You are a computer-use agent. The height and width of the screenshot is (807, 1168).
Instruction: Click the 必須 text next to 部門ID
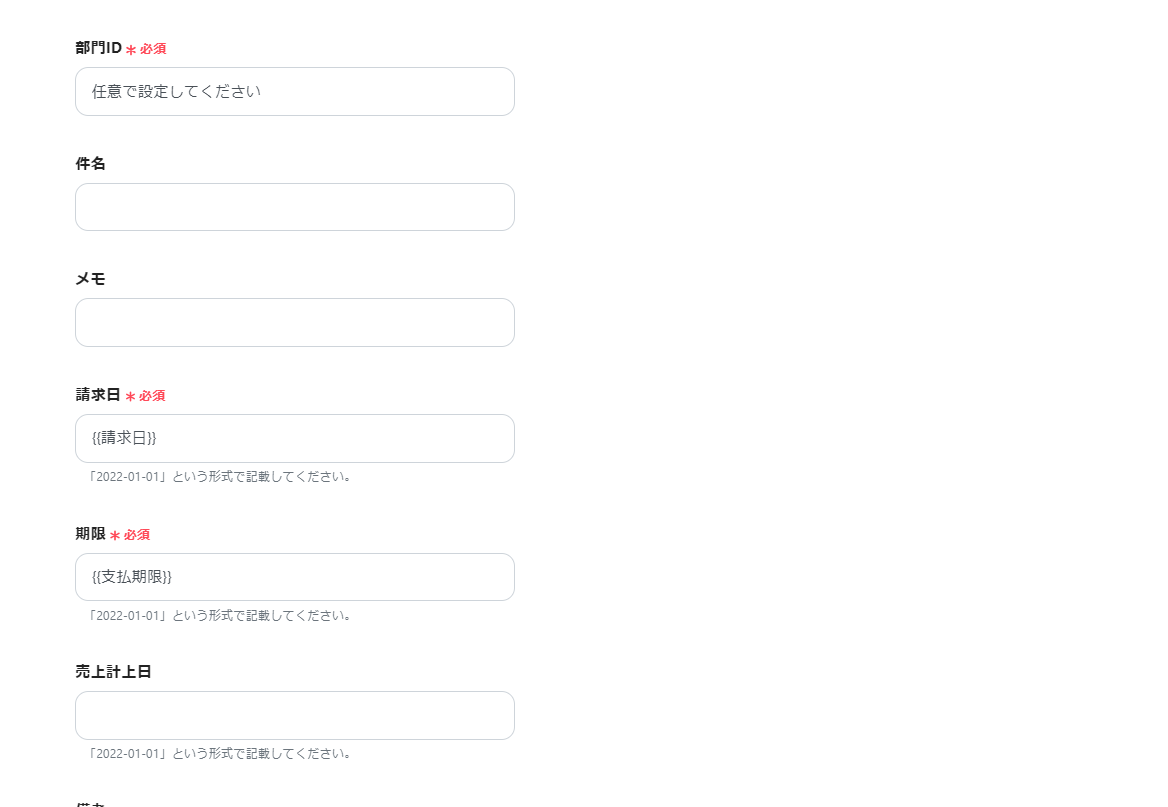coord(153,49)
